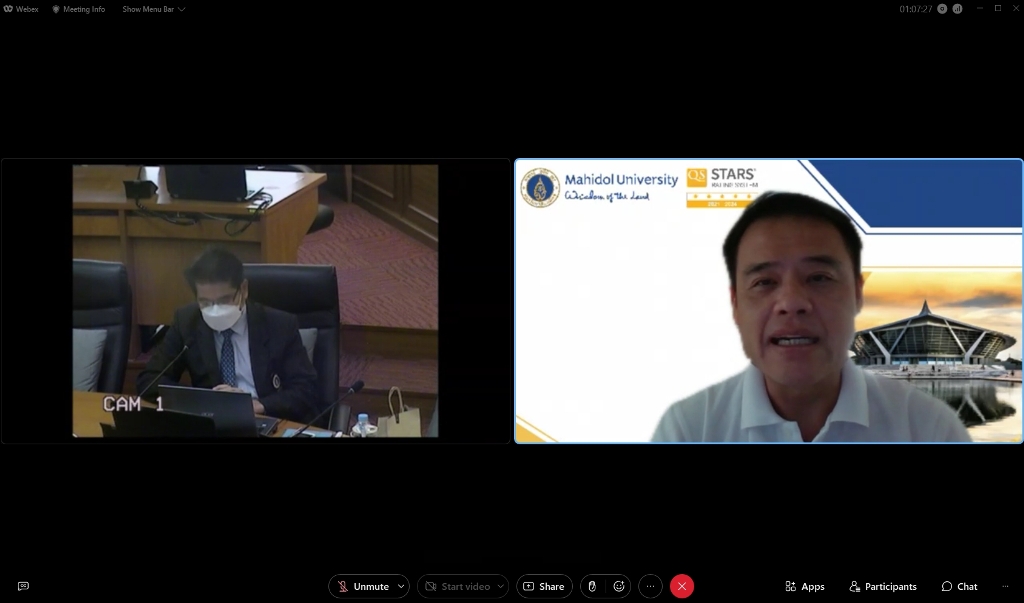The image size is (1024, 603).
Task: Open audio options arrow beside Unmute
Action: pos(402,586)
